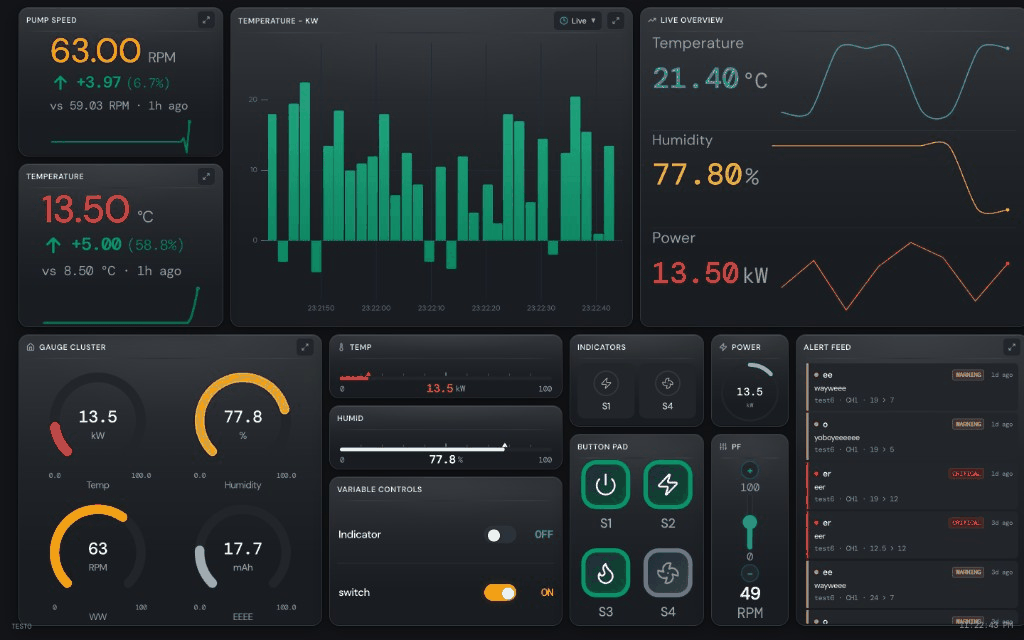Click the Power dial showing 13.5
1024x640 pixels.
pos(750,392)
